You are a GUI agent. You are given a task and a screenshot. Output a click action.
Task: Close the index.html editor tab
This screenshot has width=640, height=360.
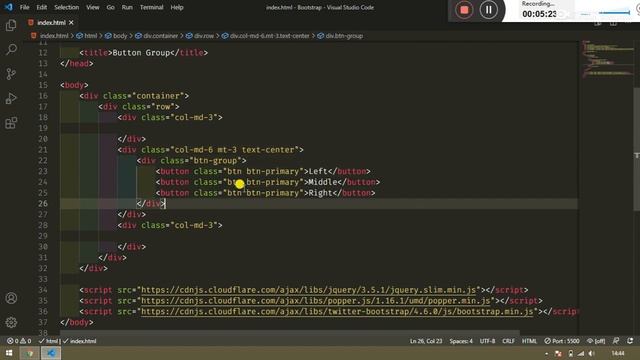click(x=71, y=22)
